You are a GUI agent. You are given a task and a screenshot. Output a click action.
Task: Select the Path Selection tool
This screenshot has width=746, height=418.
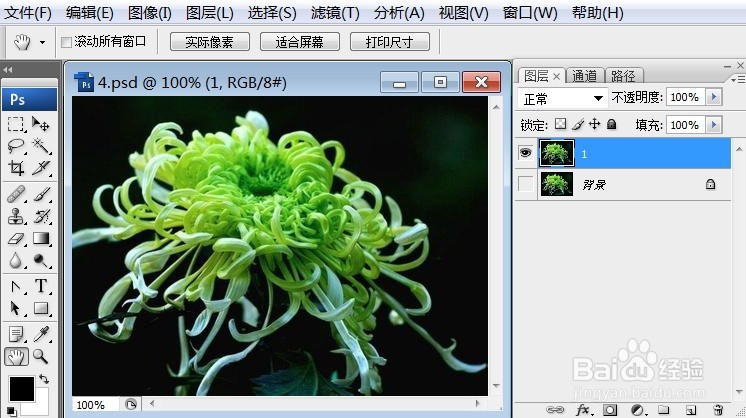point(16,309)
